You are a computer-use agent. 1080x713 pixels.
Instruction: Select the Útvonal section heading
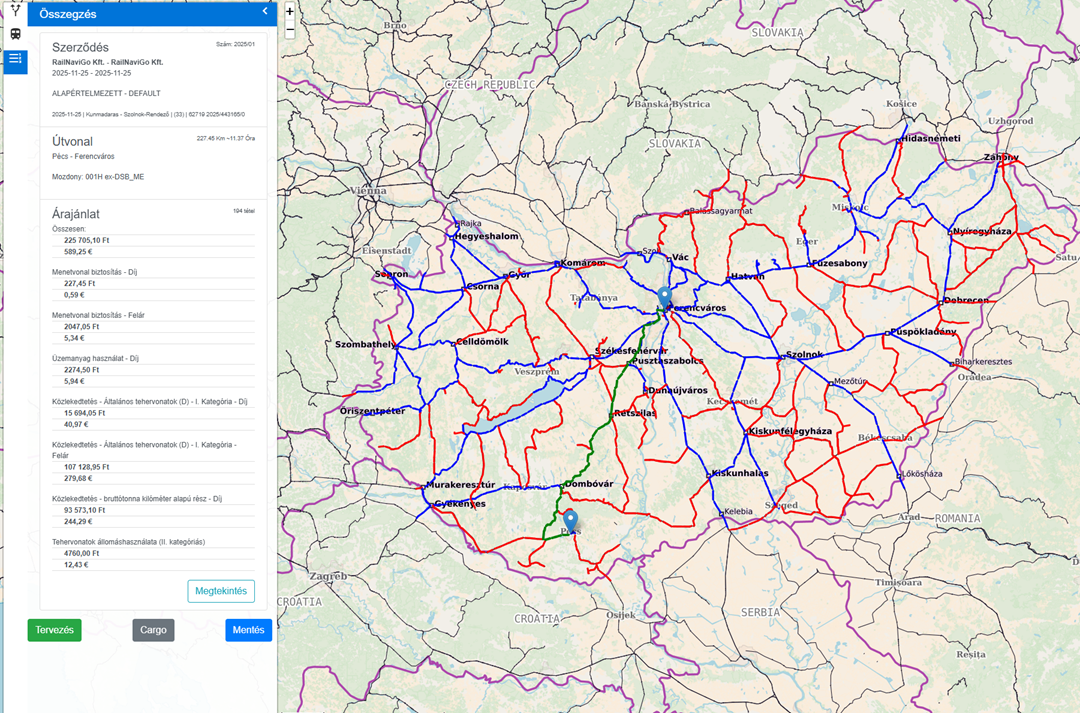pos(72,142)
